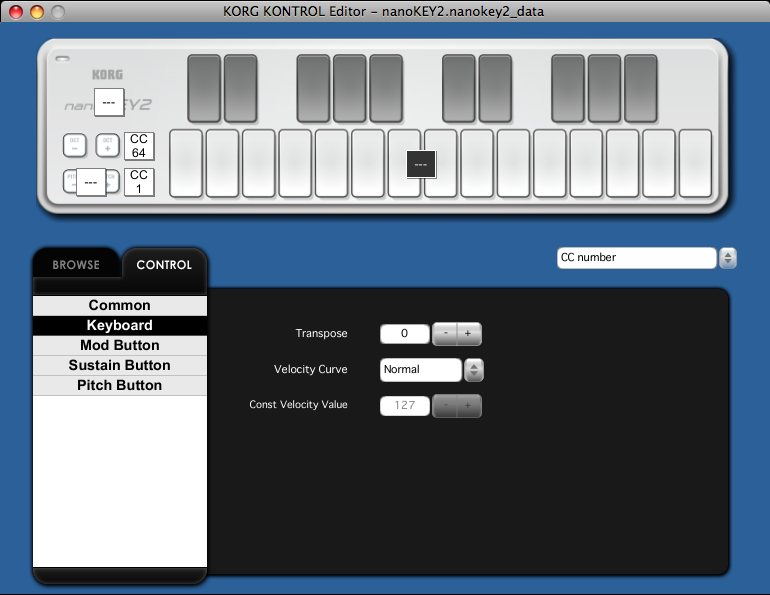Click the CC number dropdown stepper arrows

coord(728,258)
